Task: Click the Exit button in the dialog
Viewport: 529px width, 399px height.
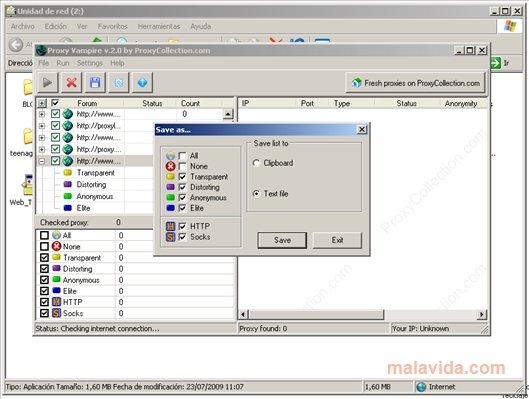Action: point(337,240)
